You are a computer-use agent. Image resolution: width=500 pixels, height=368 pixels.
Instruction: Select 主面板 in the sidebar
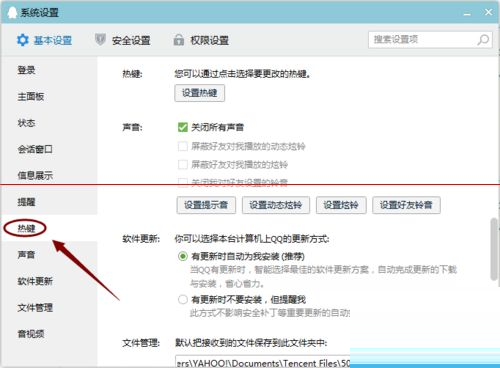coord(31,97)
